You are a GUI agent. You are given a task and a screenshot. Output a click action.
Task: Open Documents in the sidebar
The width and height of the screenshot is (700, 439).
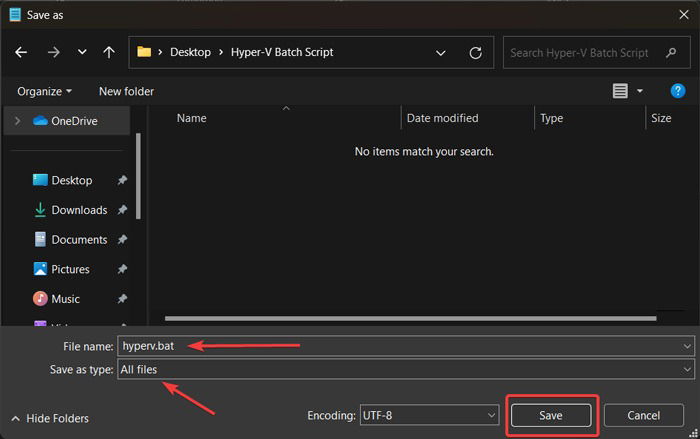point(79,240)
